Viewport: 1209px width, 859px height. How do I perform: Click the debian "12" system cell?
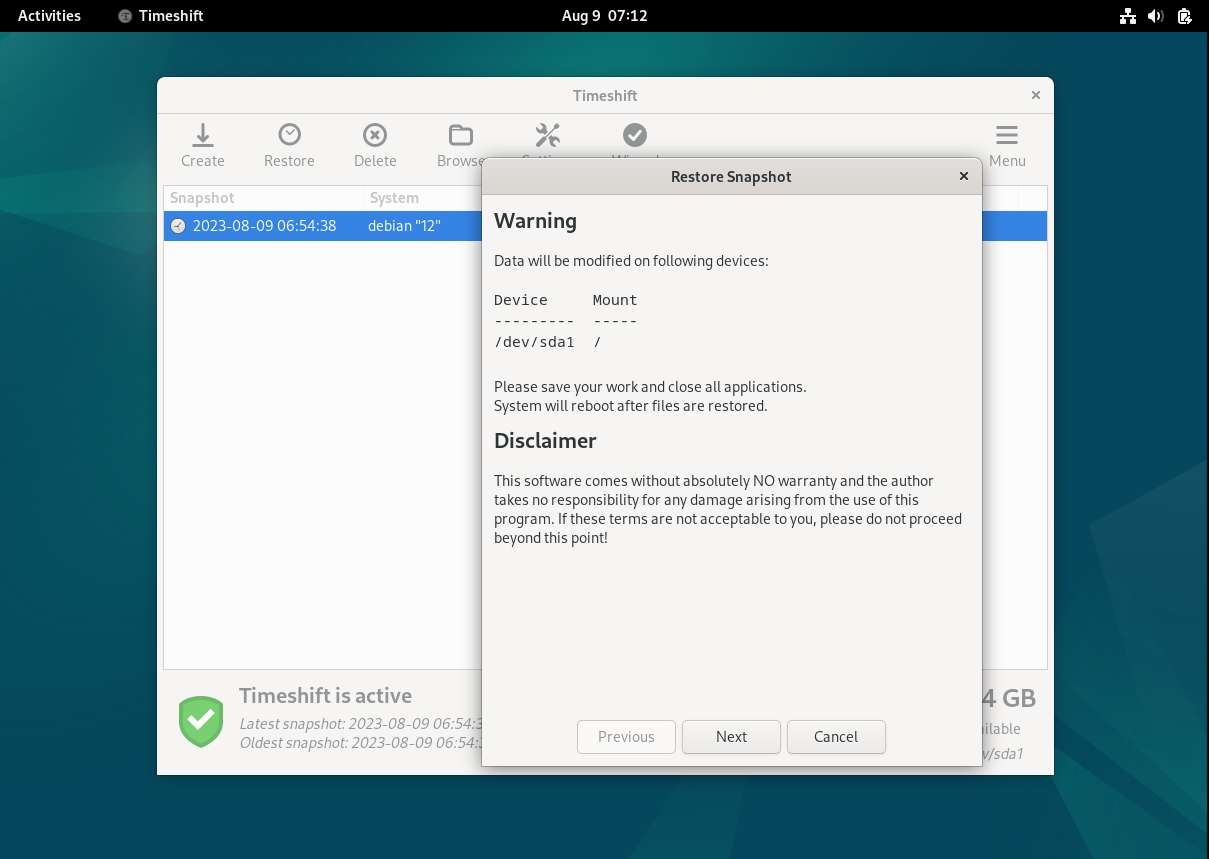pos(404,226)
